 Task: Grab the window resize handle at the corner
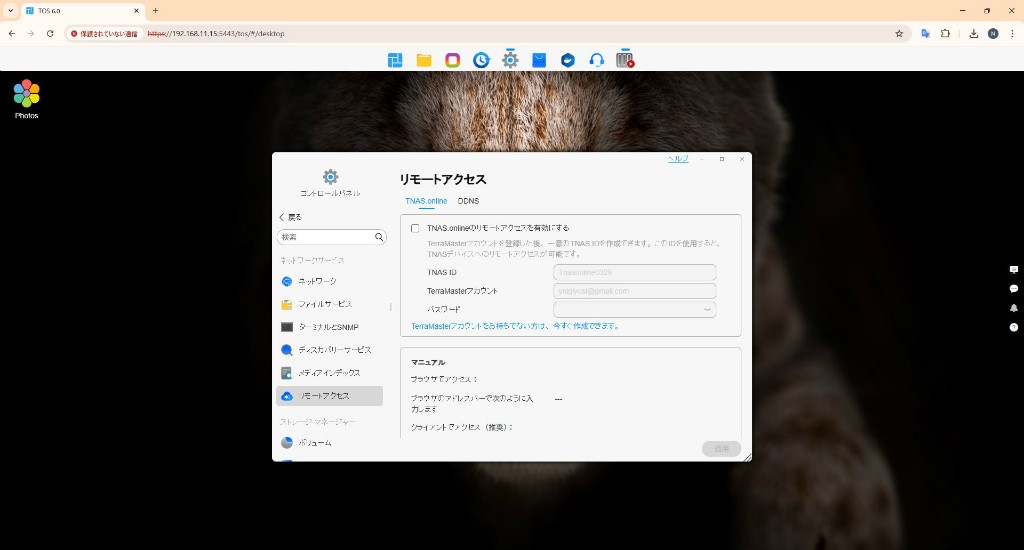coord(747,457)
